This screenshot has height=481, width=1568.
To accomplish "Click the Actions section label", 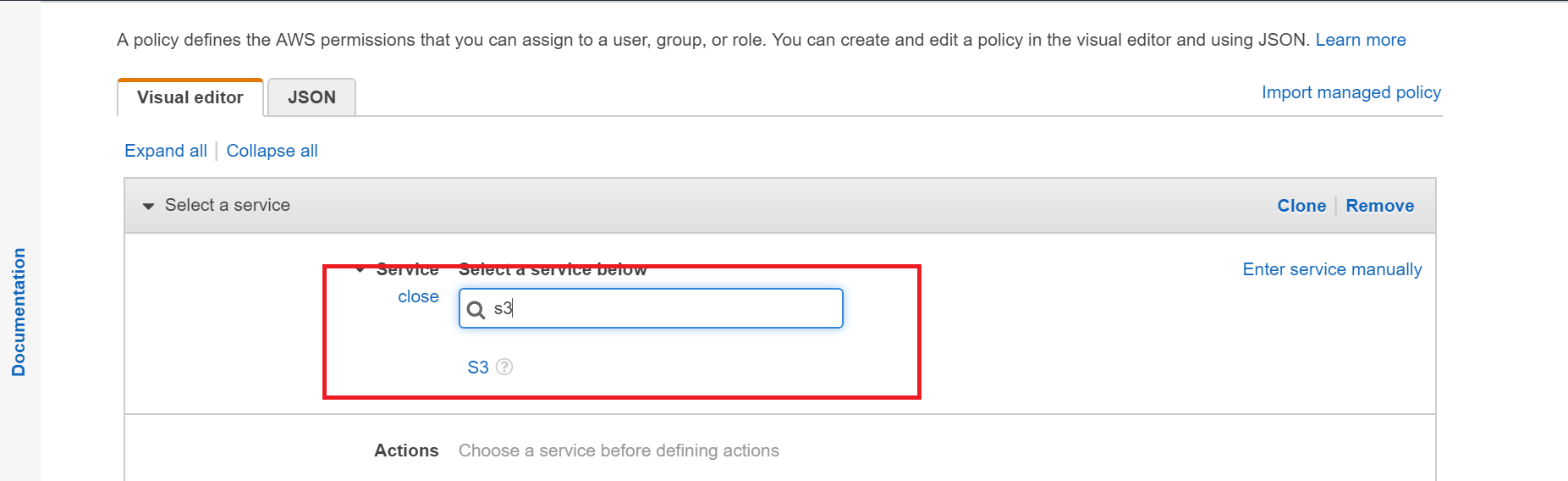I will (406, 451).
